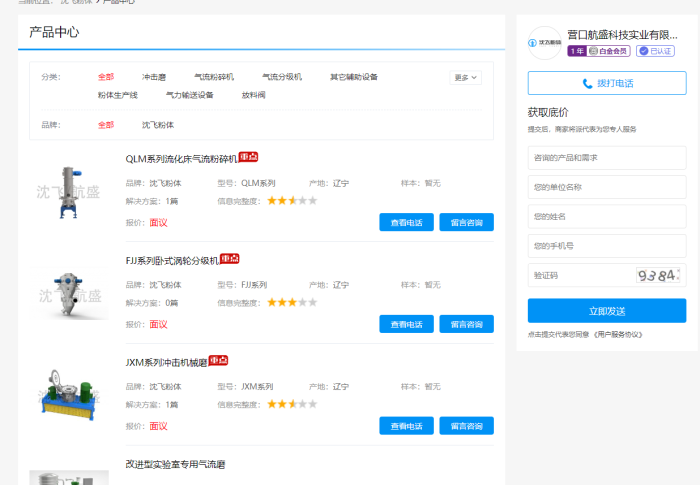
Task: Click the star rating of QLM系列 product
Action: click(291, 201)
